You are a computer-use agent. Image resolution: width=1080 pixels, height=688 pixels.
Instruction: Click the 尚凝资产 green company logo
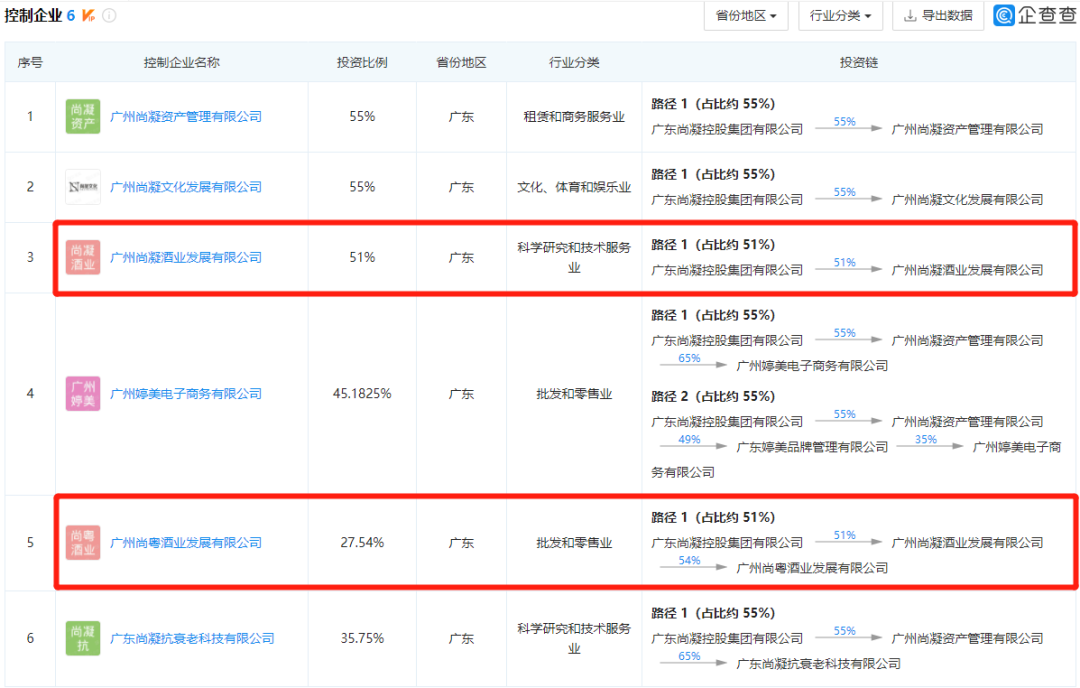[x=83, y=116]
